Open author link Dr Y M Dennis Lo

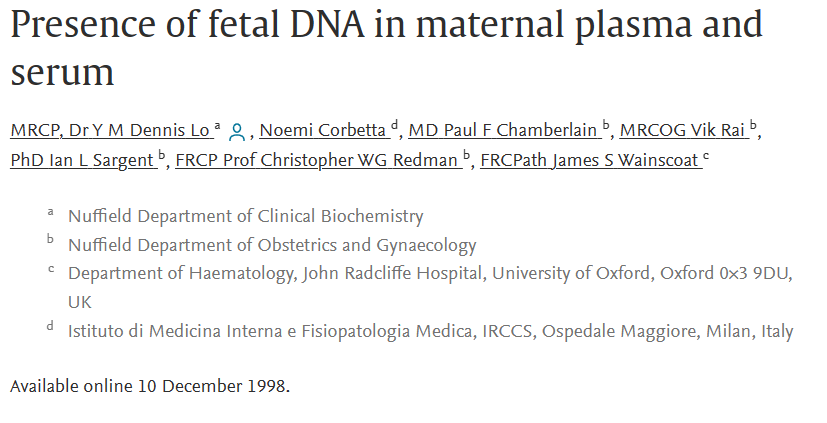(x=110, y=130)
